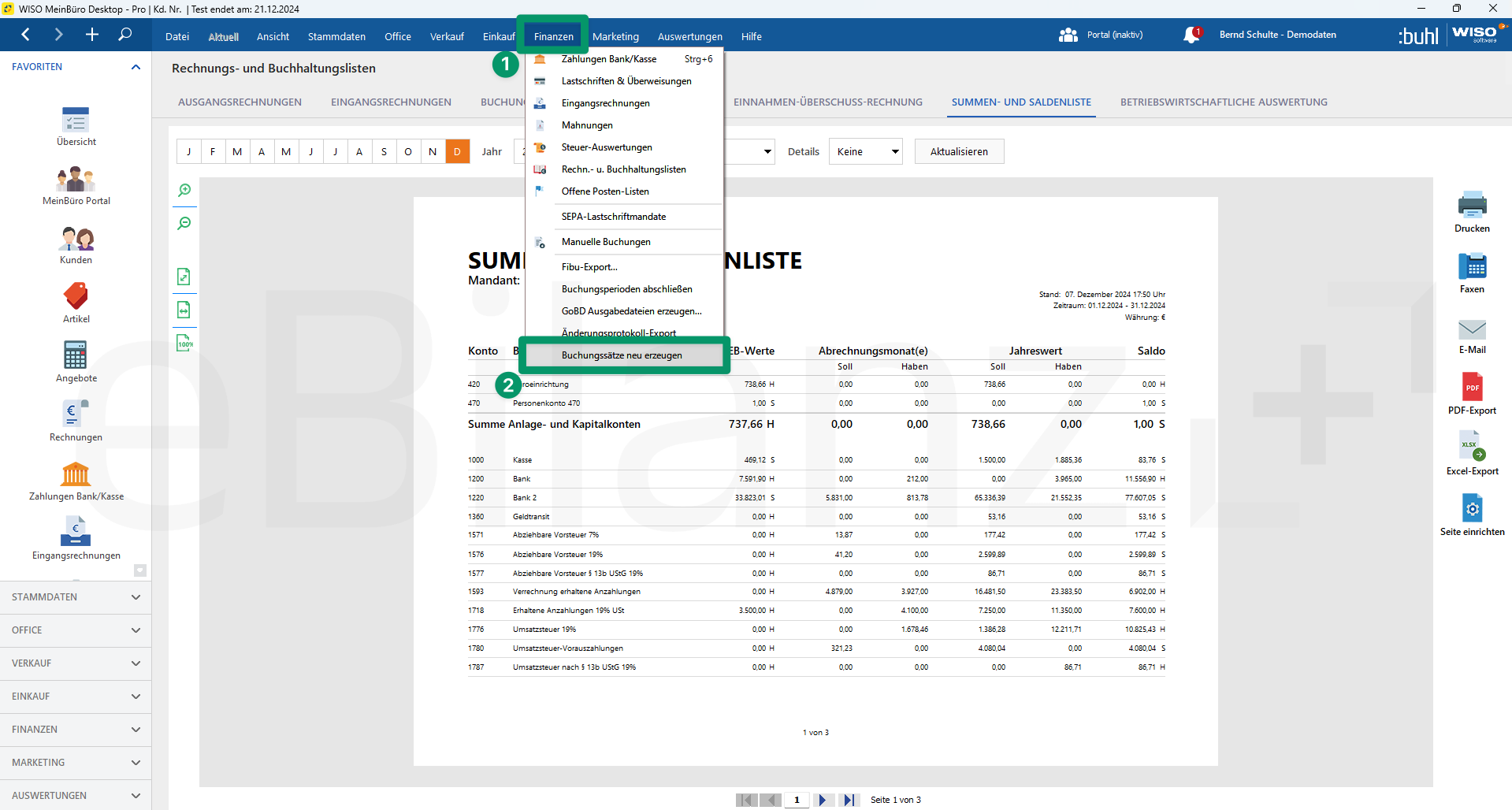Image resolution: width=1512 pixels, height=810 pixels.
Task: Navigate forward with the arrow
Action: [x=58, y=35]
